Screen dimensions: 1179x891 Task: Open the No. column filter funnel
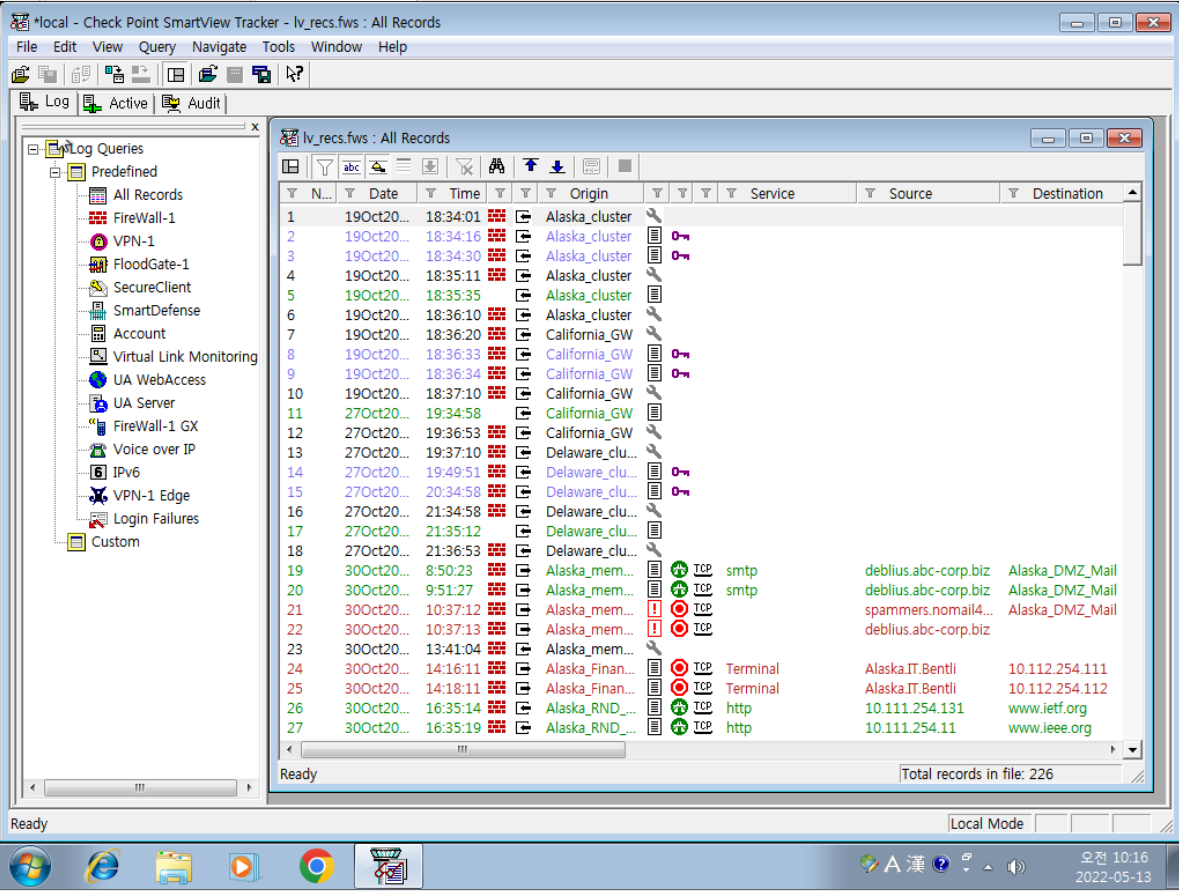point(292,193)
